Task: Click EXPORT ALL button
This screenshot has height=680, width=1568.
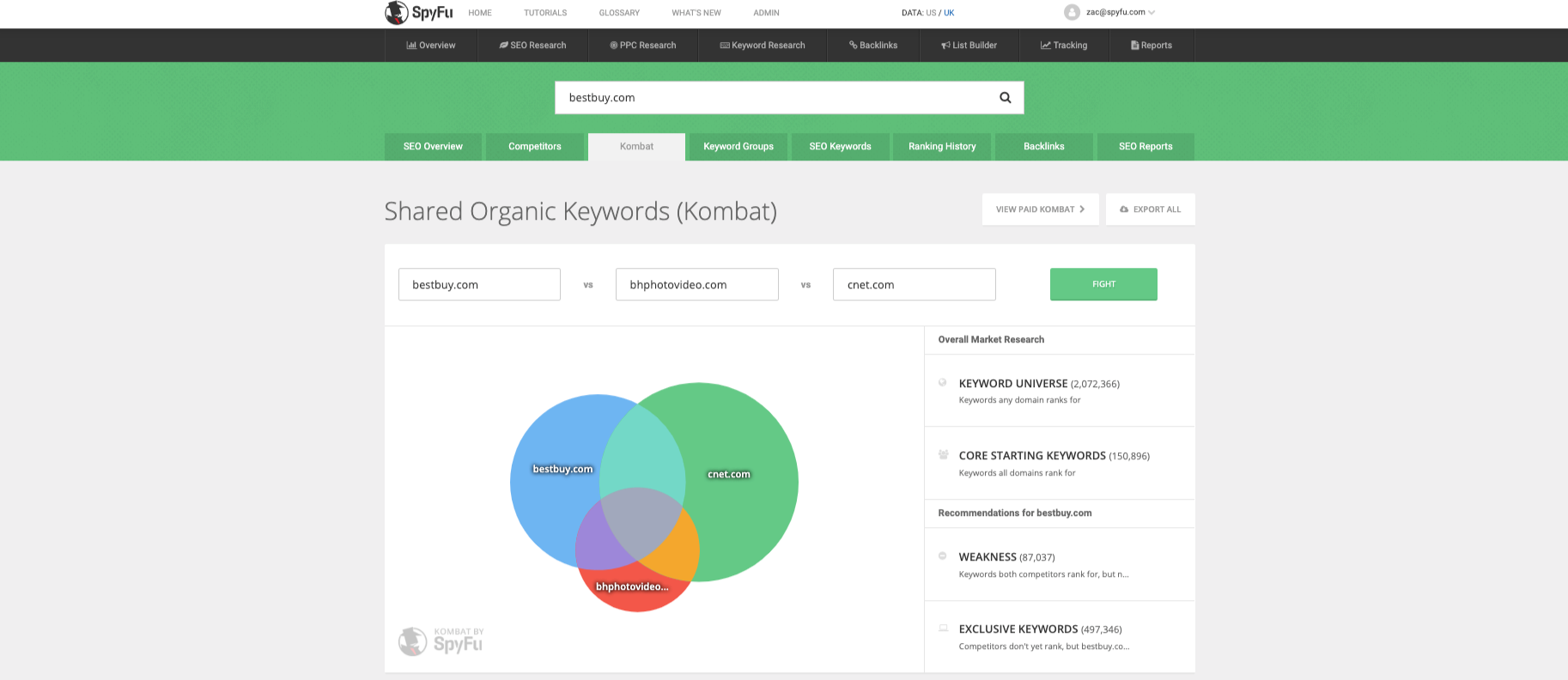Action: 1151,209
